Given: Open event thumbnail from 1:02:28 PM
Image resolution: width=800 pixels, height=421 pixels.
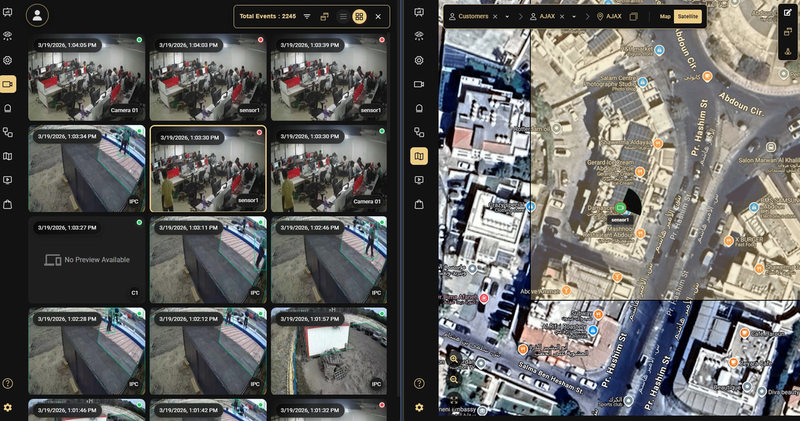Looking at the screenshot, I should pos(86,351).
